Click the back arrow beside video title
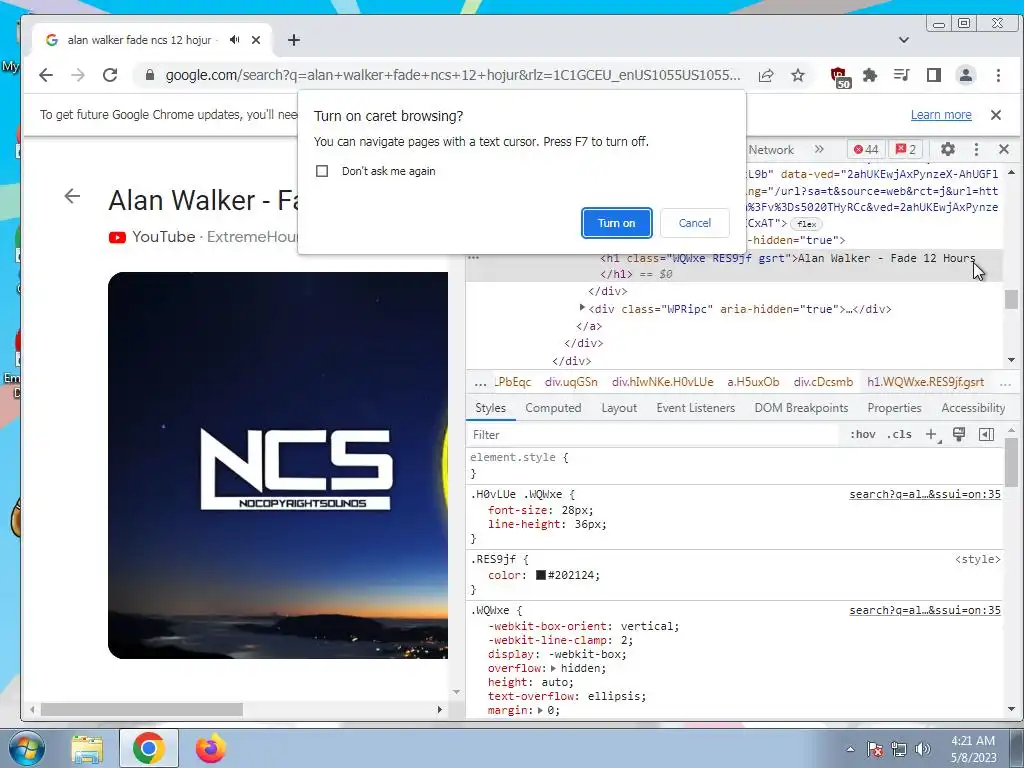The image size is (1024, 768). [x=72, y=196]
